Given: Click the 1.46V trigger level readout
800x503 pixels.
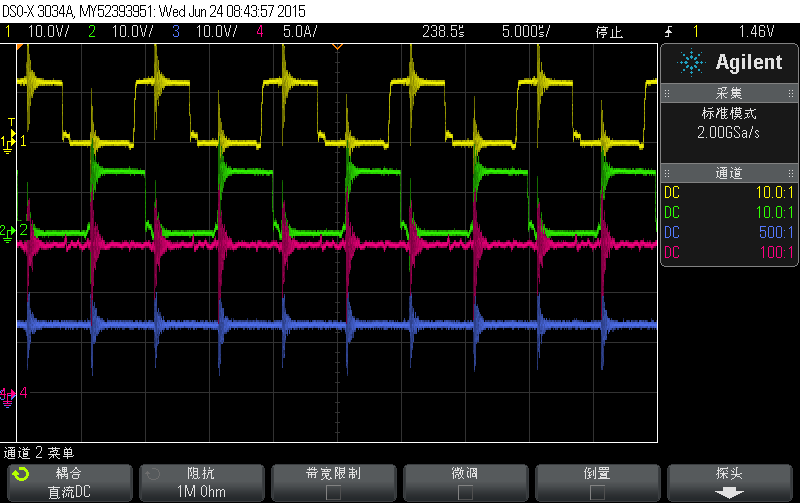Looking at the screenshot, I should click(x=757, y=32).
